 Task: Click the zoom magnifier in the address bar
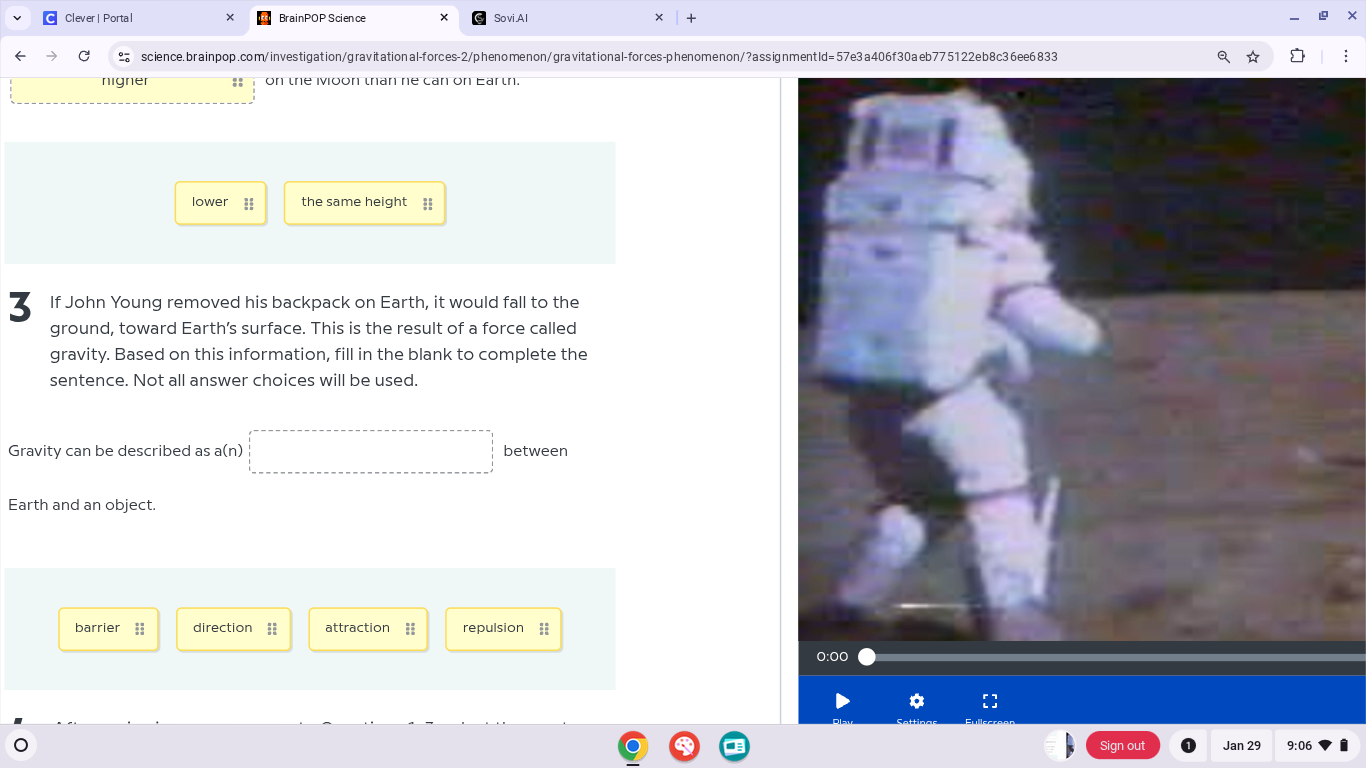(x=1223, y=57)
